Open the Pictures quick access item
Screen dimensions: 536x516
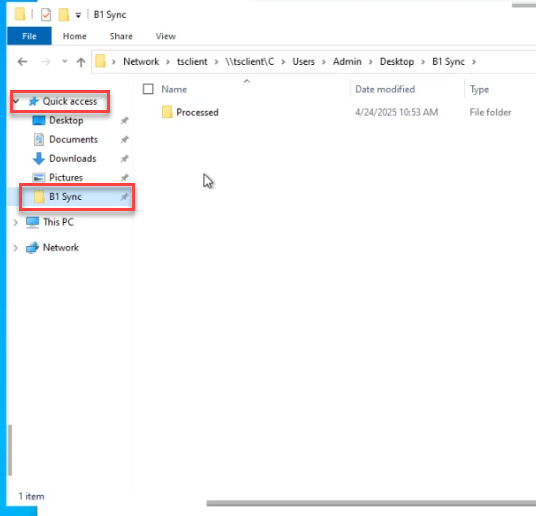coord(66,177)
